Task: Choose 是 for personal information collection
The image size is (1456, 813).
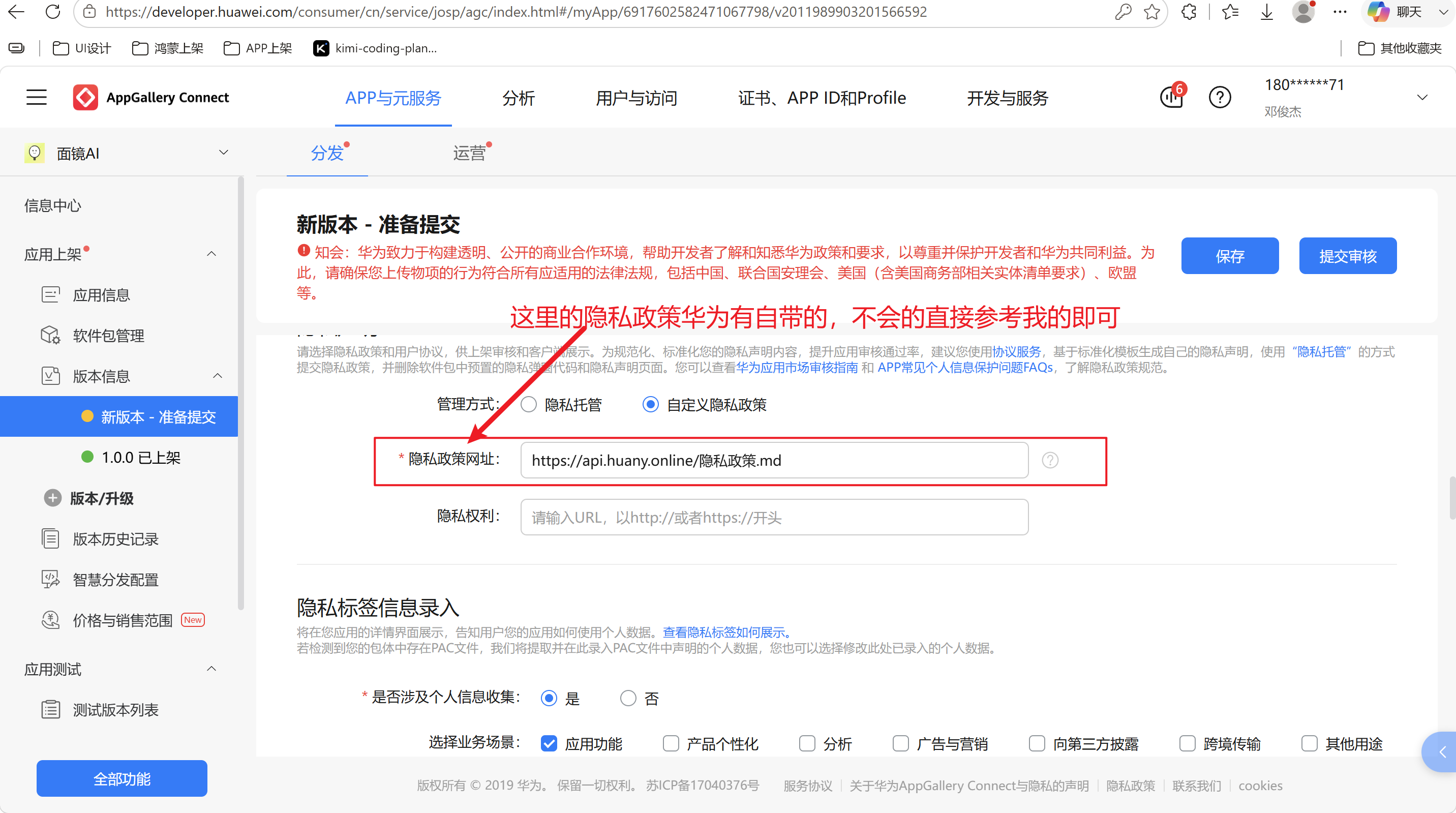Action: click(549, 698)
